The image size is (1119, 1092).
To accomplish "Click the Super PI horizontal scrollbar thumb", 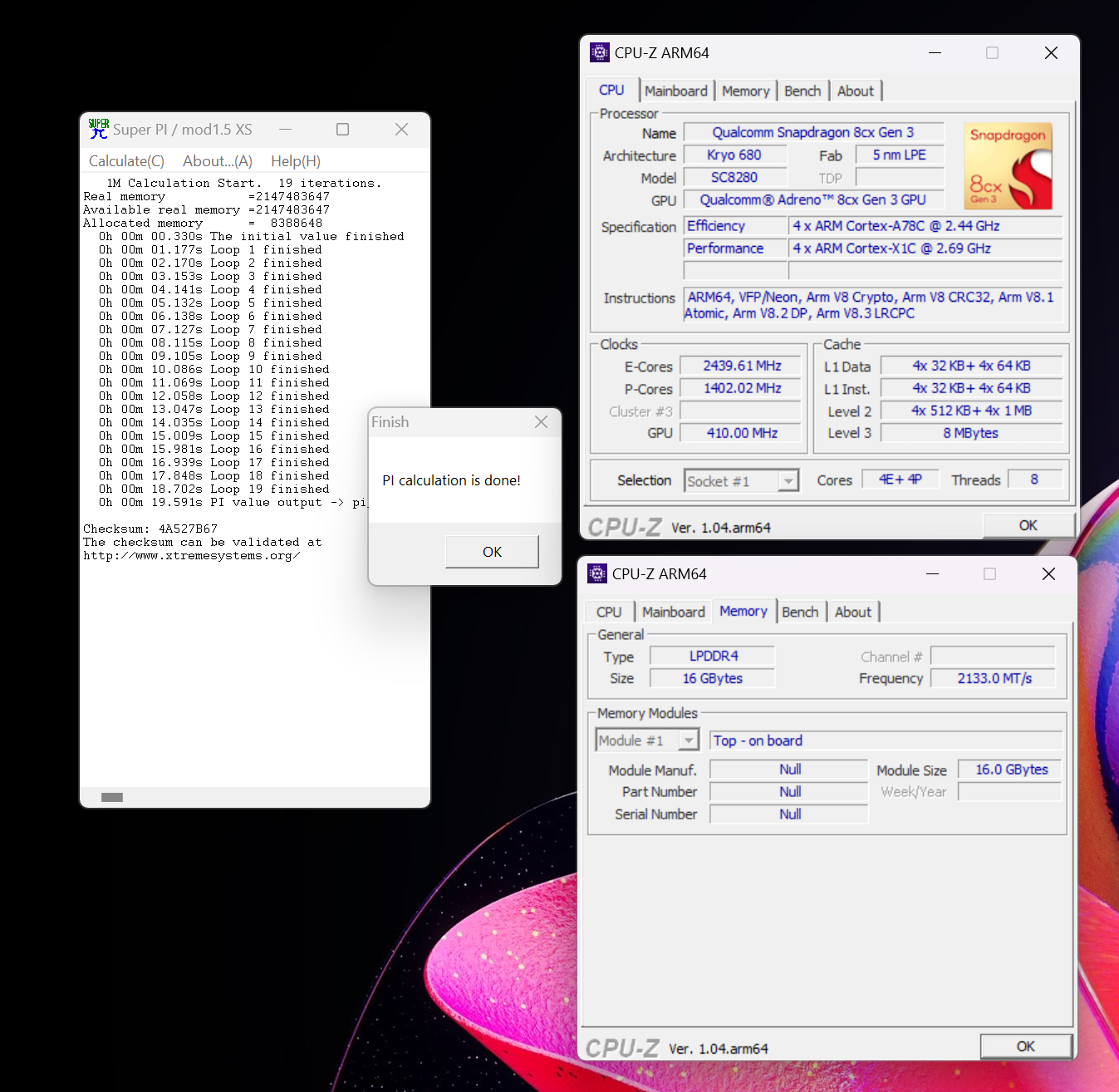I will [x=112, y=797].
